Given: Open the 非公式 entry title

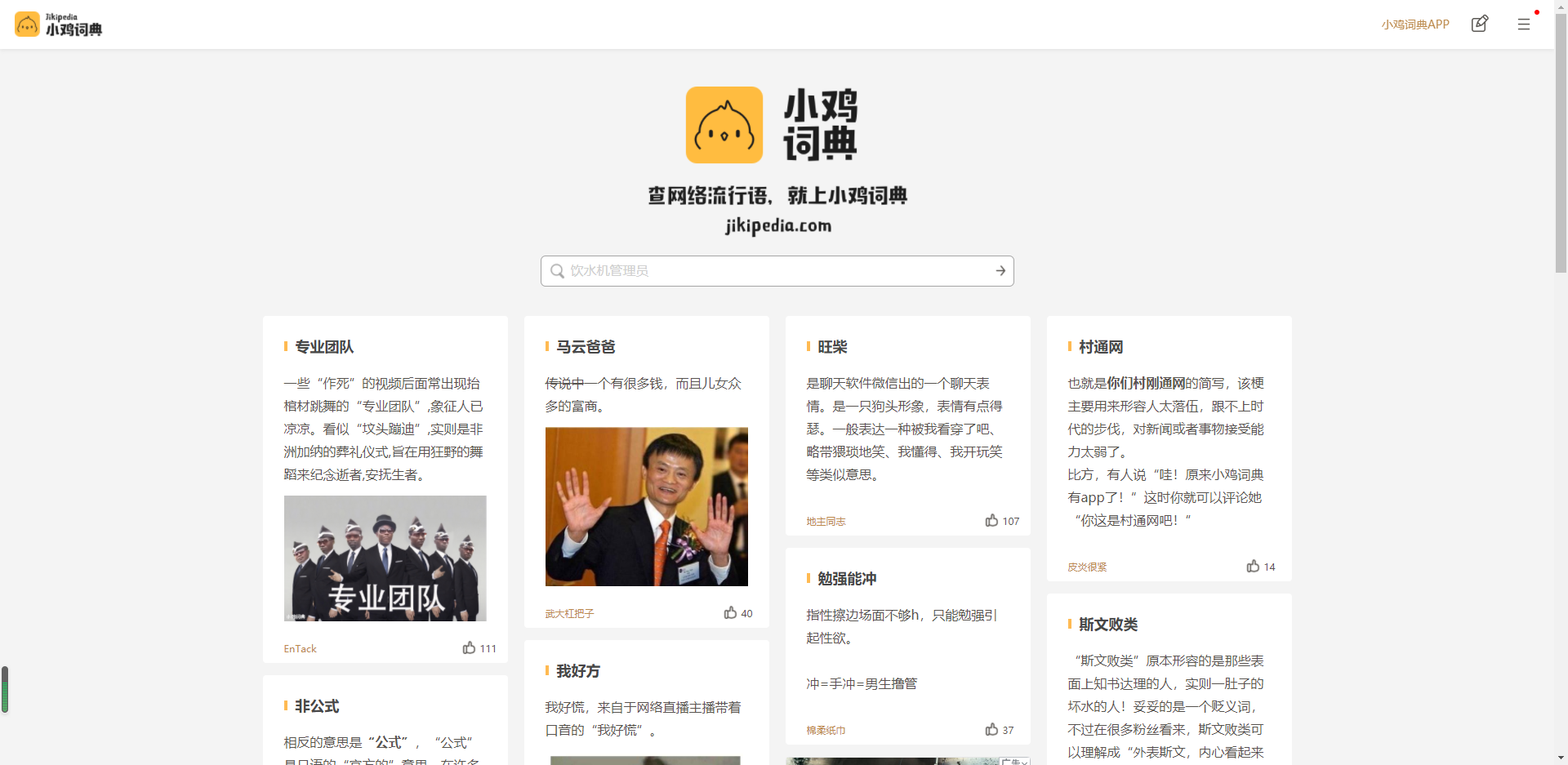Looking at the screenshot, I should 317,706.
